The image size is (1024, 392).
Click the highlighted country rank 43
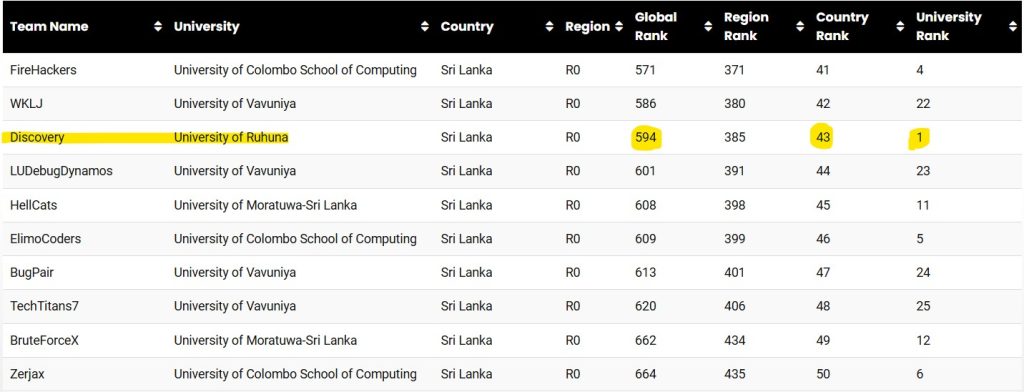pyautogui.click(x=822, y=138)
